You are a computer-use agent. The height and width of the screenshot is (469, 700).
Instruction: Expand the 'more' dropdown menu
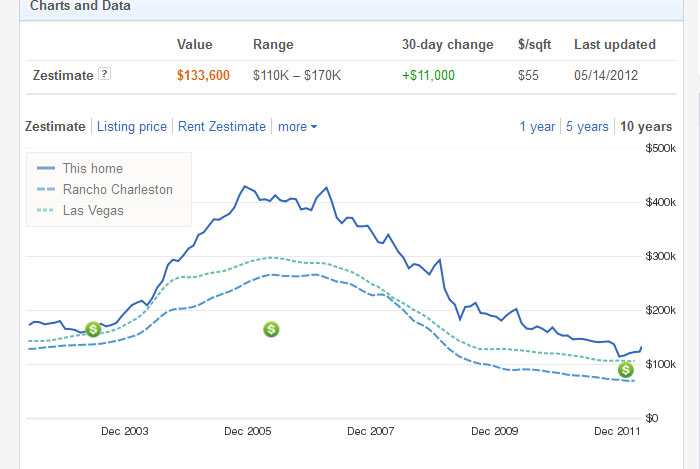pos(297,127)
